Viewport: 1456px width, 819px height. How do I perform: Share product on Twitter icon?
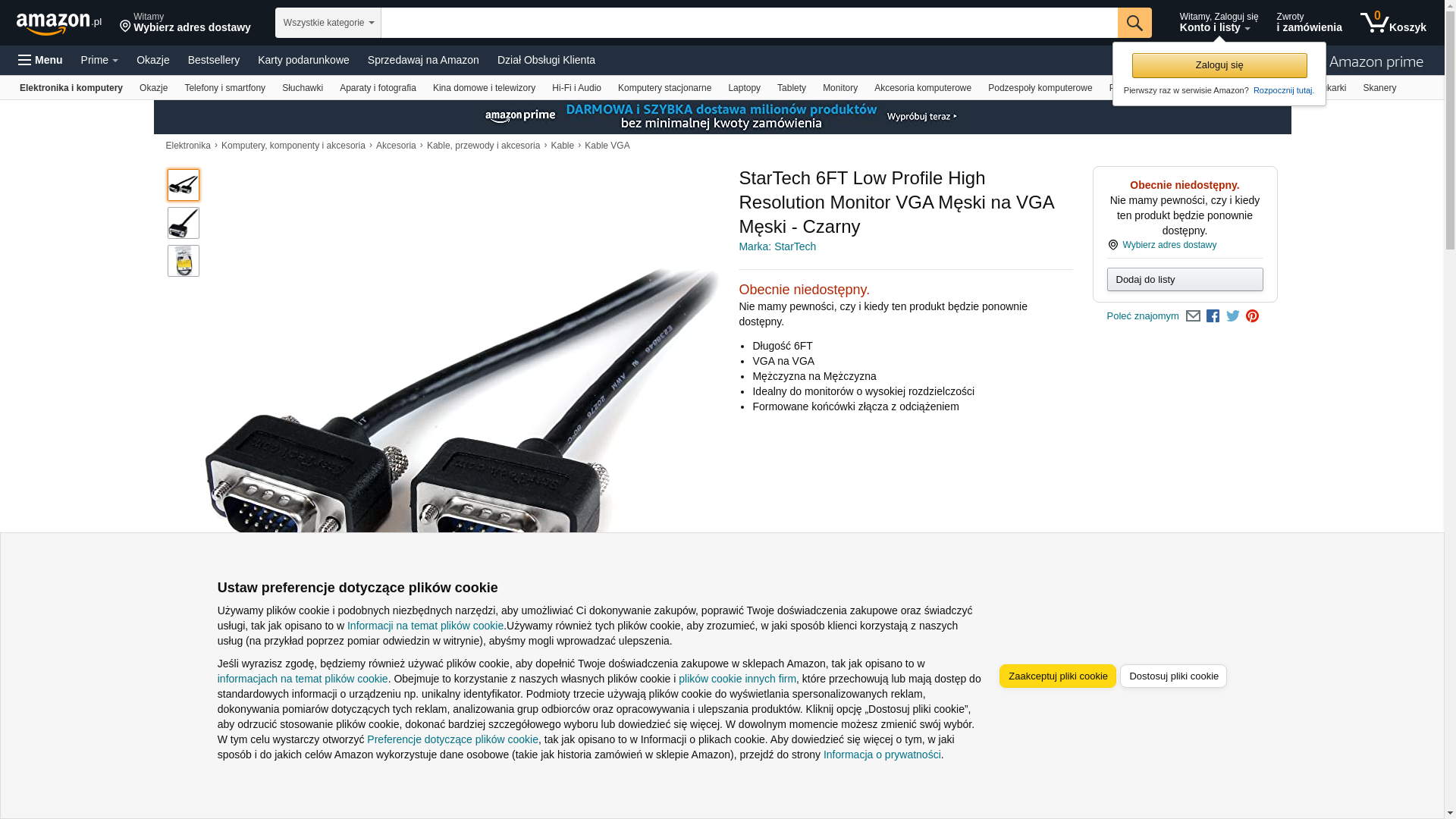click(1233, 316)
